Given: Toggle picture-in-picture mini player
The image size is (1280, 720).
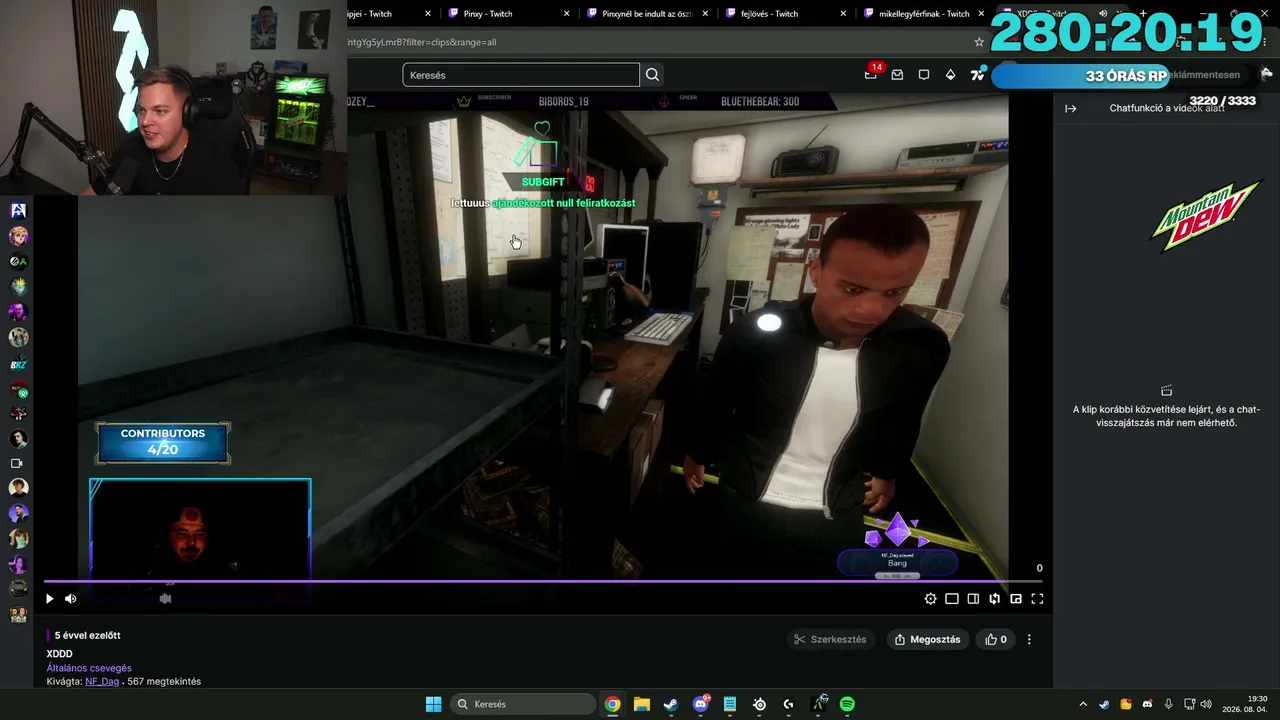Looking at the screenshot, I should pos(1016,599).
